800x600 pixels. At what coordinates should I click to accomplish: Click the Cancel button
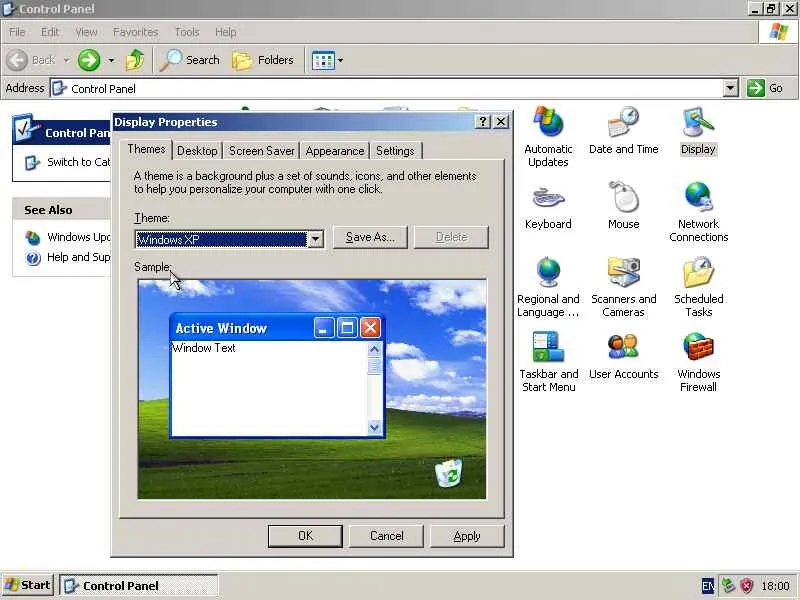386,536
